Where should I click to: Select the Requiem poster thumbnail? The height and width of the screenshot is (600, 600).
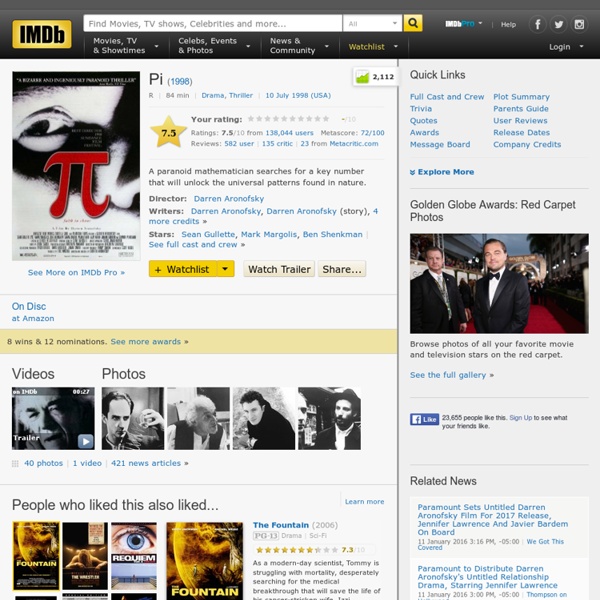pyautogui.click(x=134, y=556)
